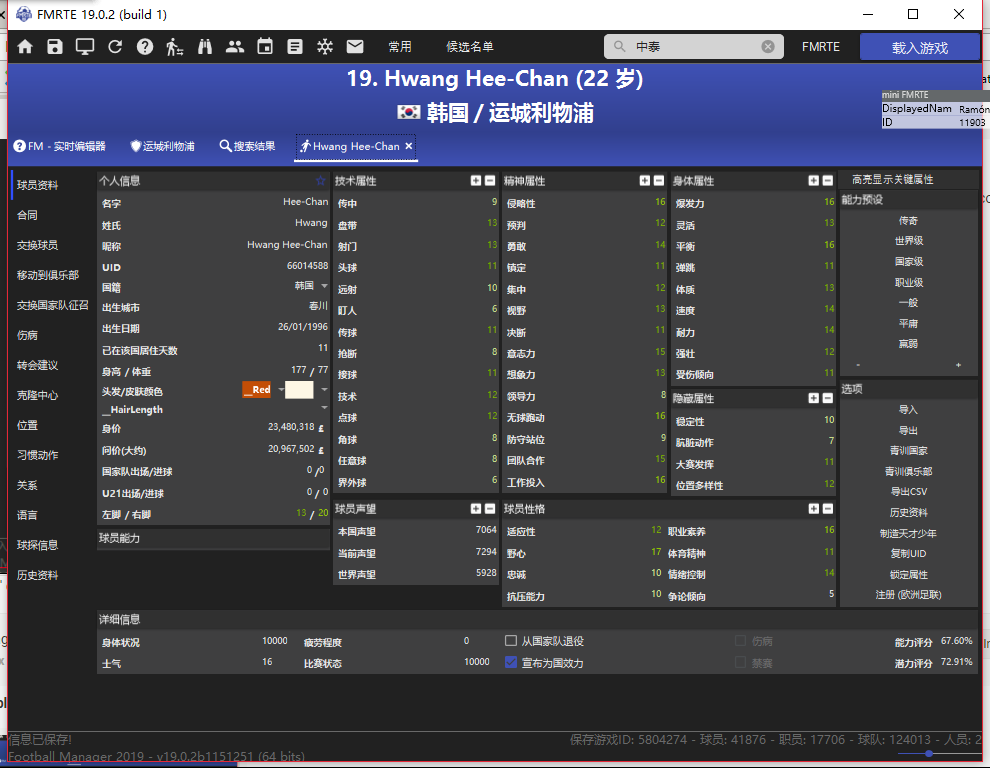Adjust the bottom-right zoom slider

pyautogui.click(x=929, y=753)
